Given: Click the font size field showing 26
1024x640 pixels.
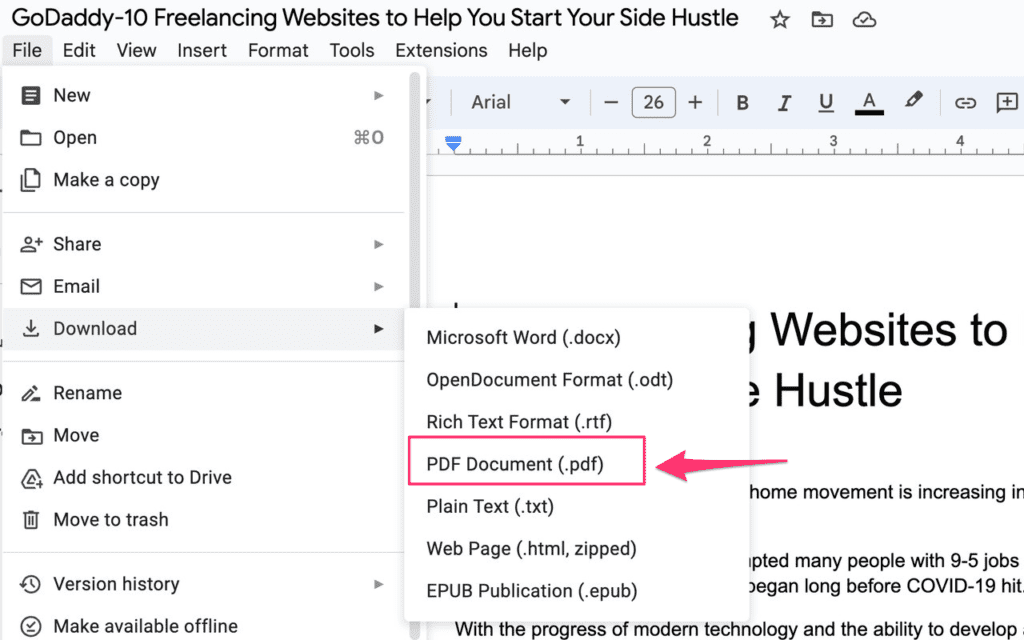Looking at the screenshot, I should click(x=653, y=103).
